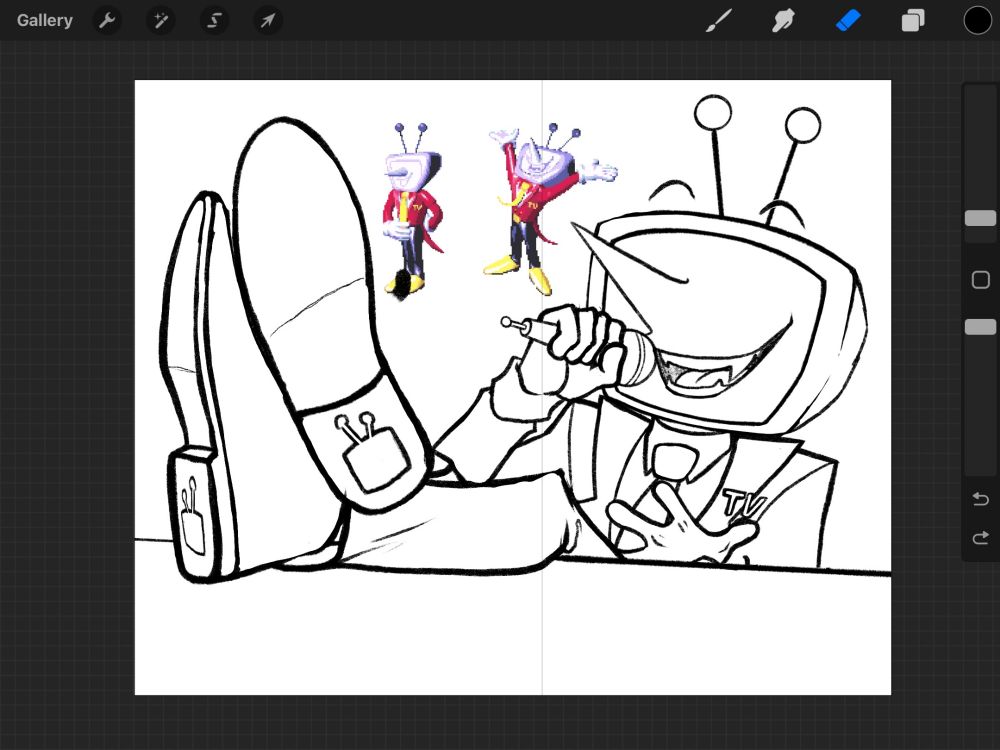This screenshot has height=750, width=1000.
Task: Tap the active Eraser tool
Action: pyautogui.click(x=848, y=20)
